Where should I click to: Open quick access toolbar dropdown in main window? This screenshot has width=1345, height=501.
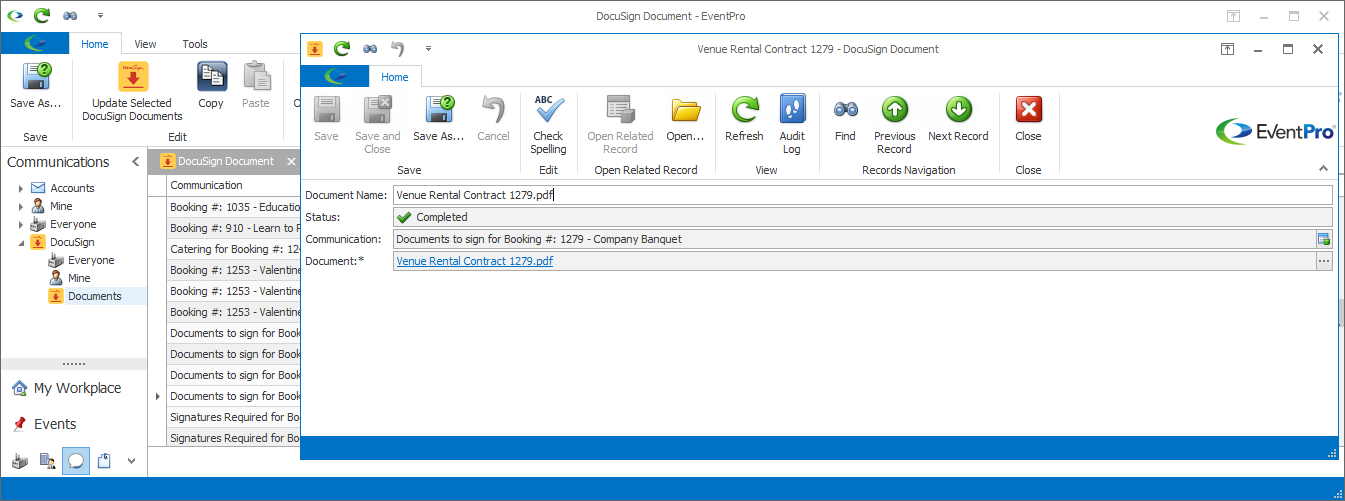point(99,16)
